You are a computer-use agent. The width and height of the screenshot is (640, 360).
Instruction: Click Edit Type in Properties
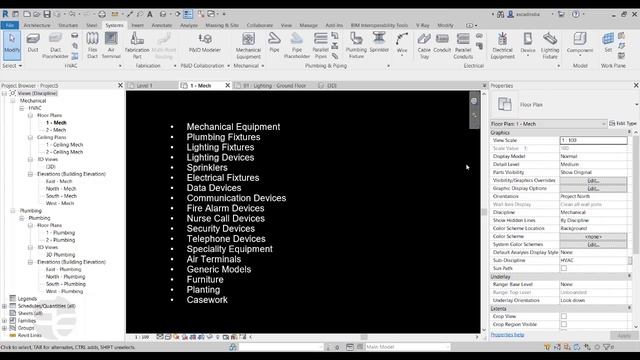[623, 123]
